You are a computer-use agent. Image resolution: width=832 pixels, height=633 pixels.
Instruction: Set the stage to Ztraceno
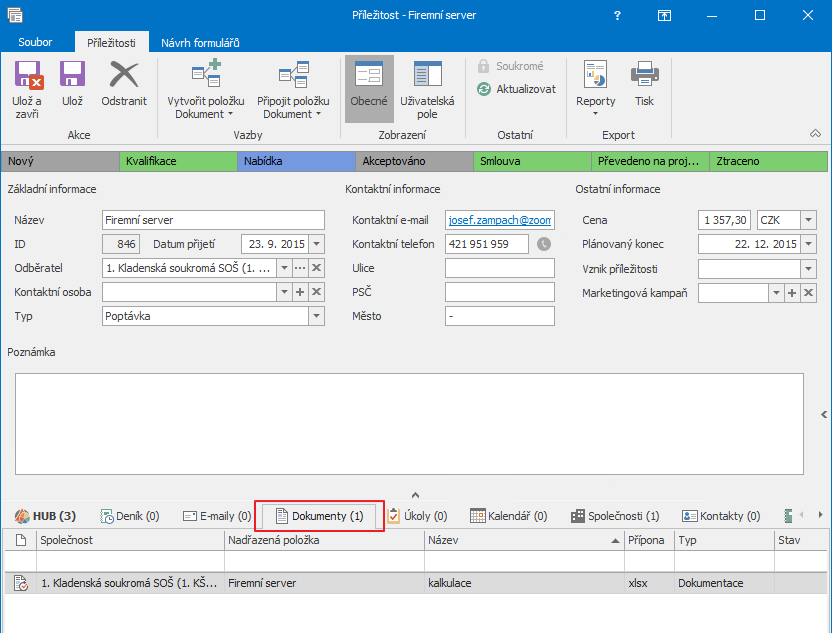click(768, 161)
